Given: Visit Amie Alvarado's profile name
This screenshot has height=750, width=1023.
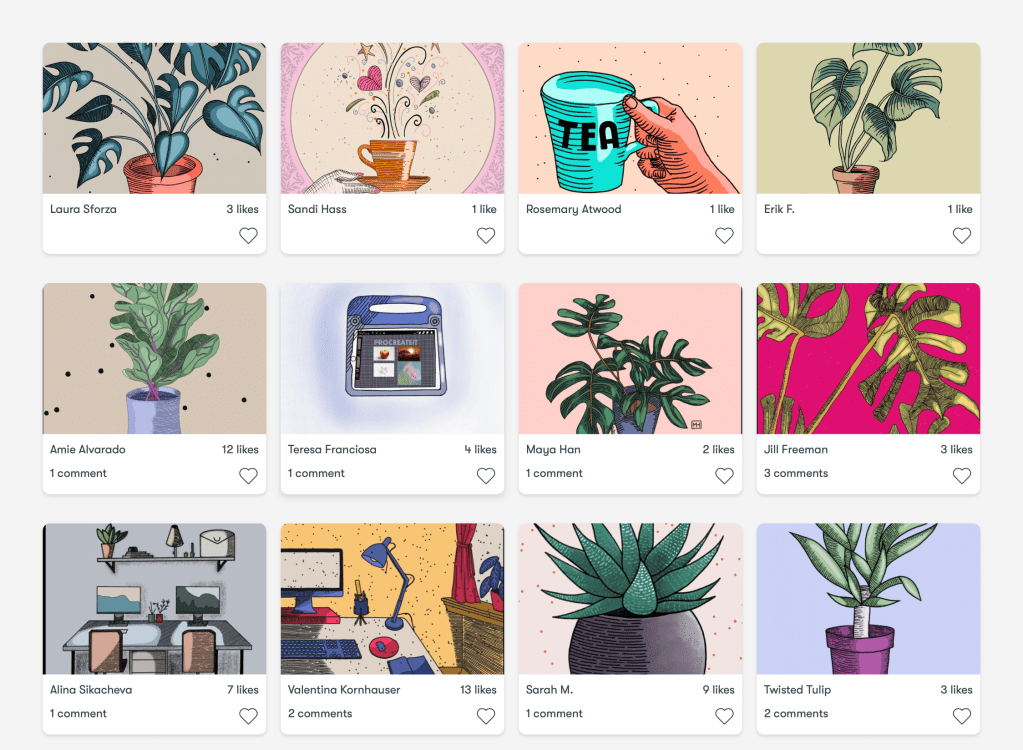Looking at the screenshot, I should pos(87,449).
